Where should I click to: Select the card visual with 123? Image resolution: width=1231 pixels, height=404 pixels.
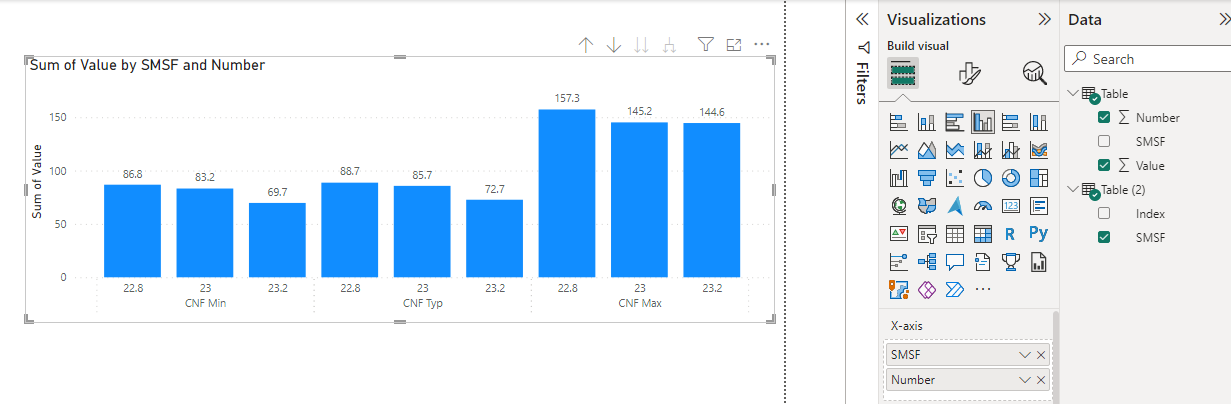[x=1010, y=206]
